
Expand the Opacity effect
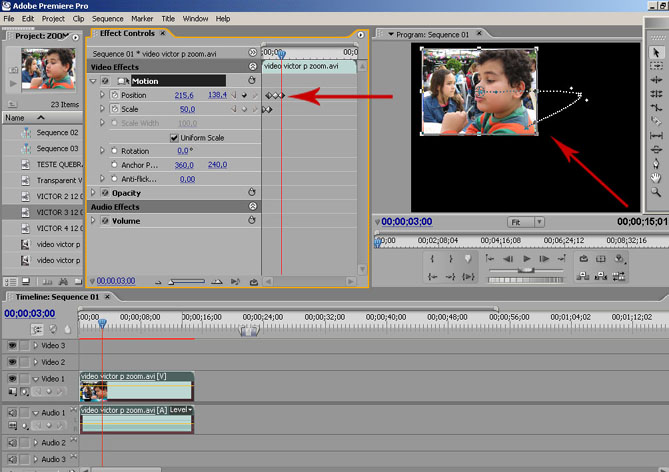pos(94,193)
